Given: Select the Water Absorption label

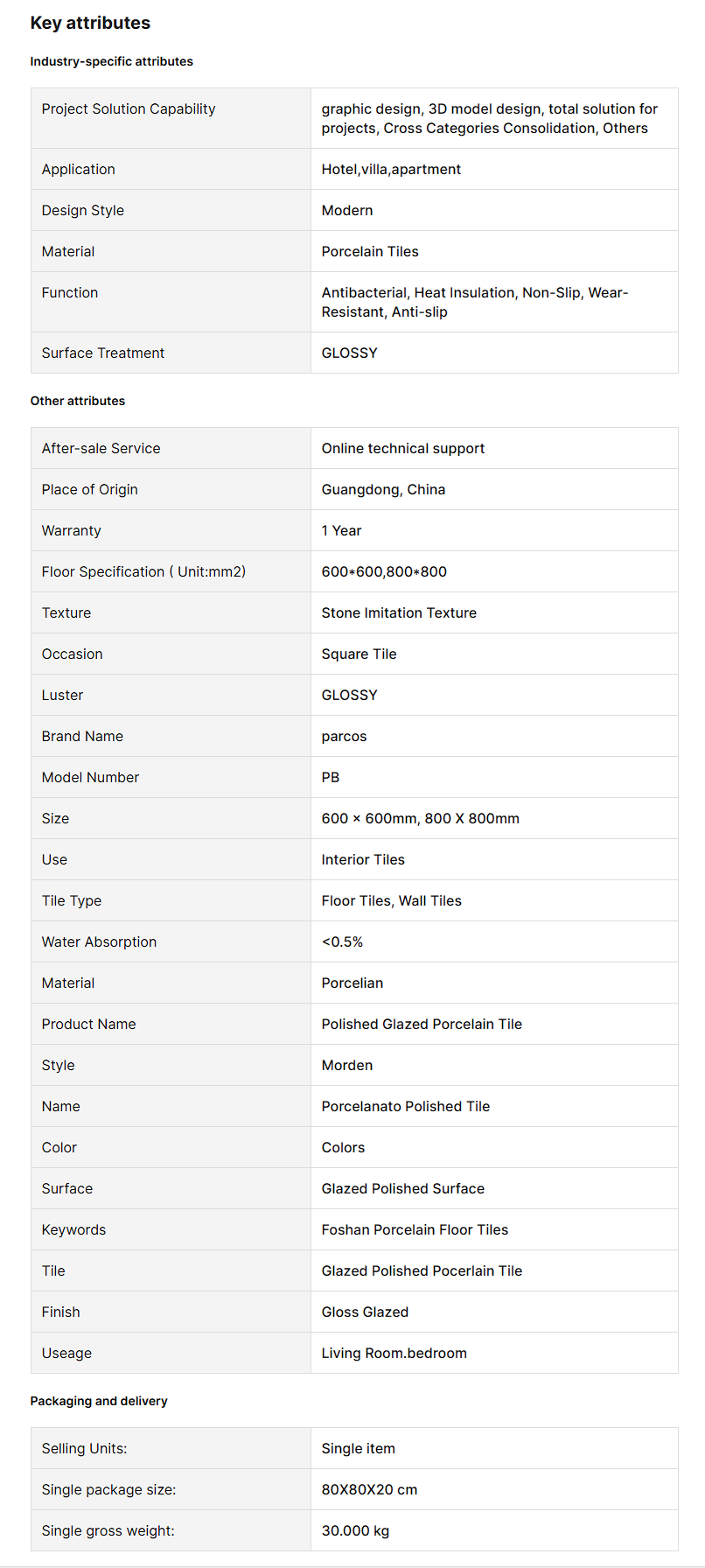Looking at the screenshot, I should click(x=99, y=941).
